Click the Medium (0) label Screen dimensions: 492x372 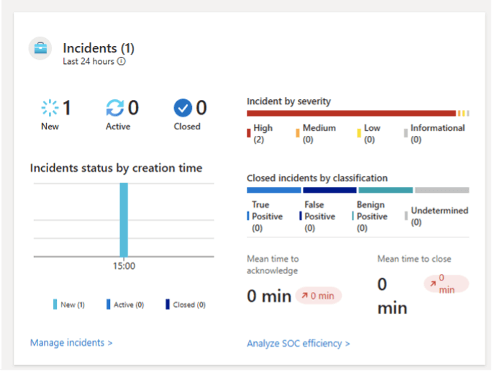click(x=319, y=133)
